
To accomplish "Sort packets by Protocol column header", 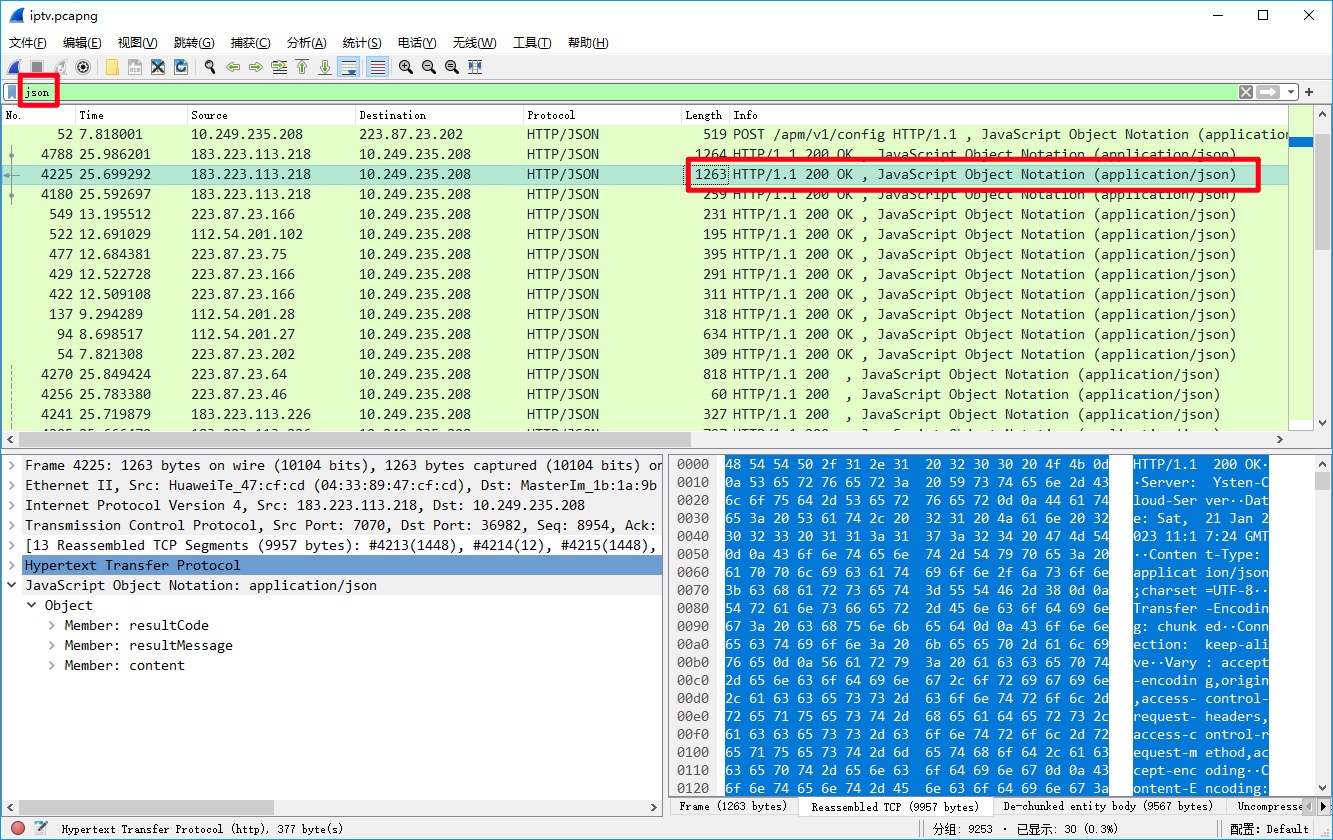I will click(602, 115).
